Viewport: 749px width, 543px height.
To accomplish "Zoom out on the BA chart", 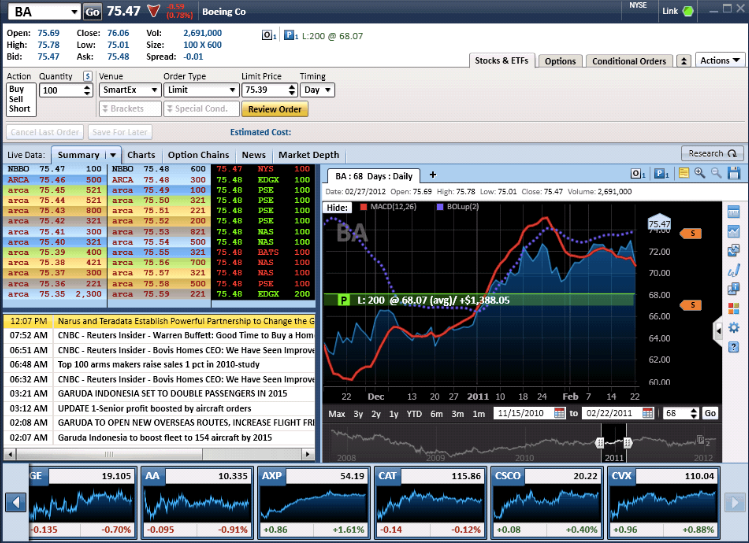I will click(x=716, y=173).
